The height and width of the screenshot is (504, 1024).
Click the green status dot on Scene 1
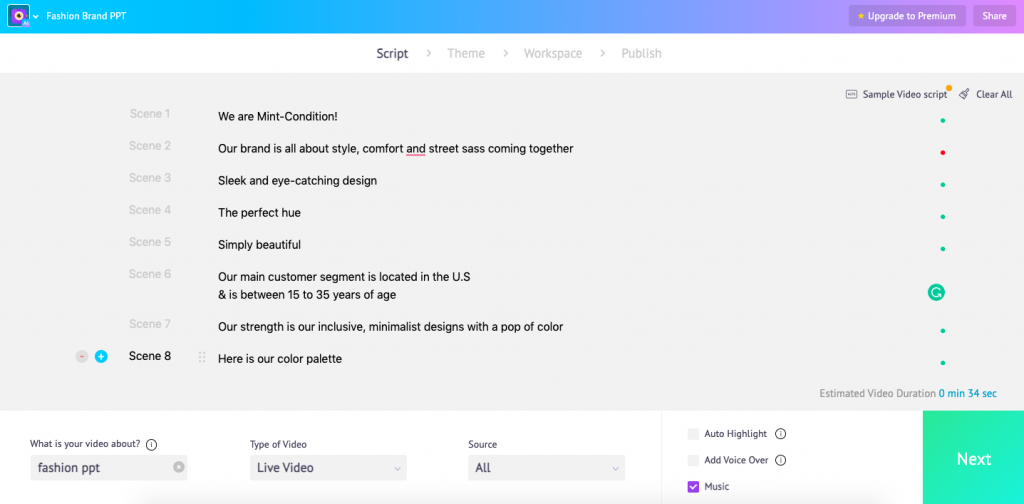coord(942,121)
